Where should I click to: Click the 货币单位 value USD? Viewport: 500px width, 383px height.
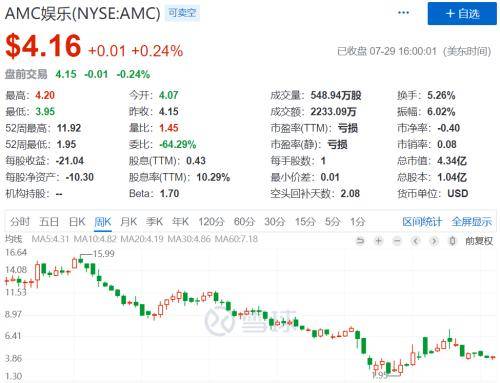coord(458,193)
